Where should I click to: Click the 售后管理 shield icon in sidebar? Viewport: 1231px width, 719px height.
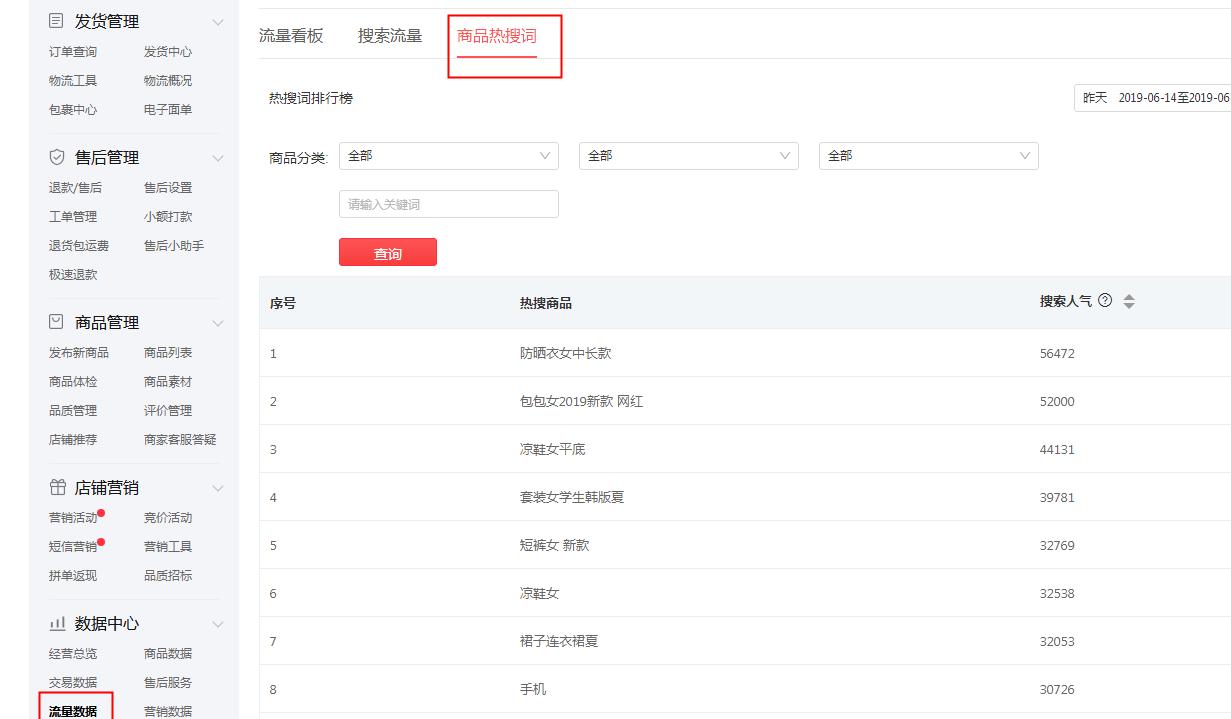[57, 156]
